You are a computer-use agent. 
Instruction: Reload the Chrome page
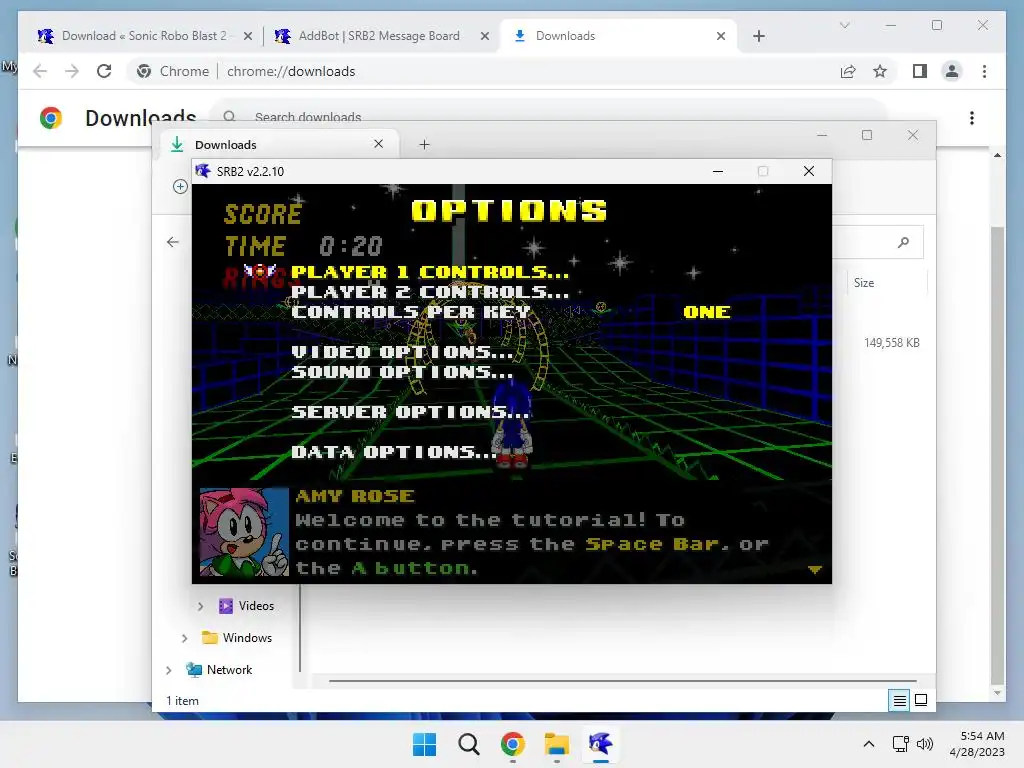tap(104, 71)
